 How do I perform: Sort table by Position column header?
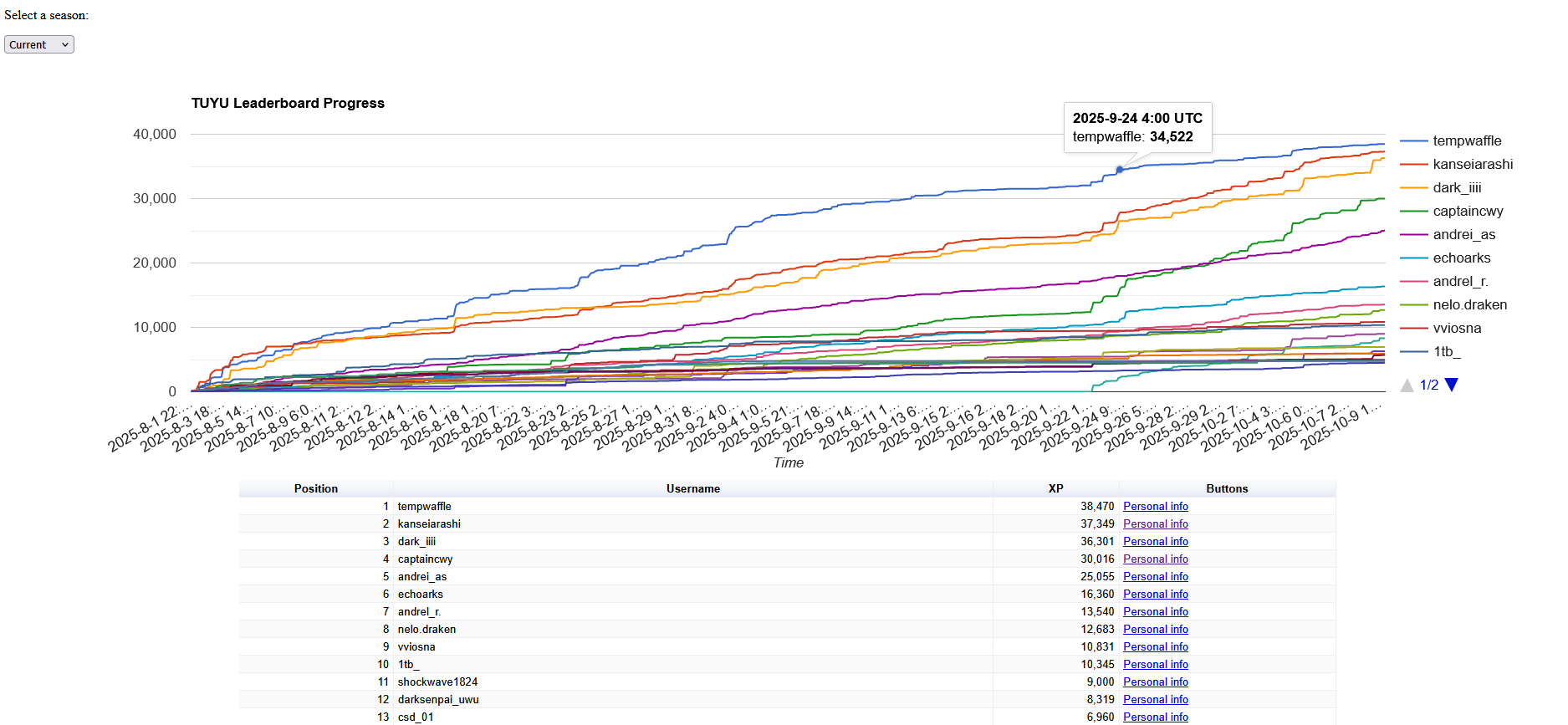(x=316, y=488)
